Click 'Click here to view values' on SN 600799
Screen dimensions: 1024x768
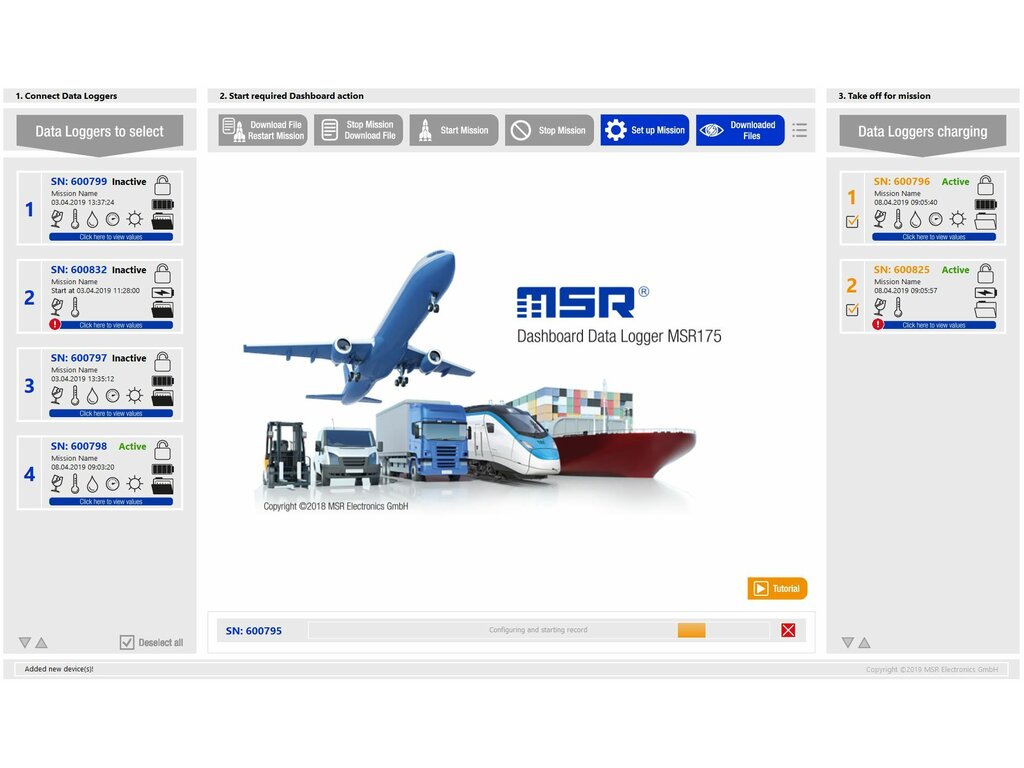pos(111,237)
